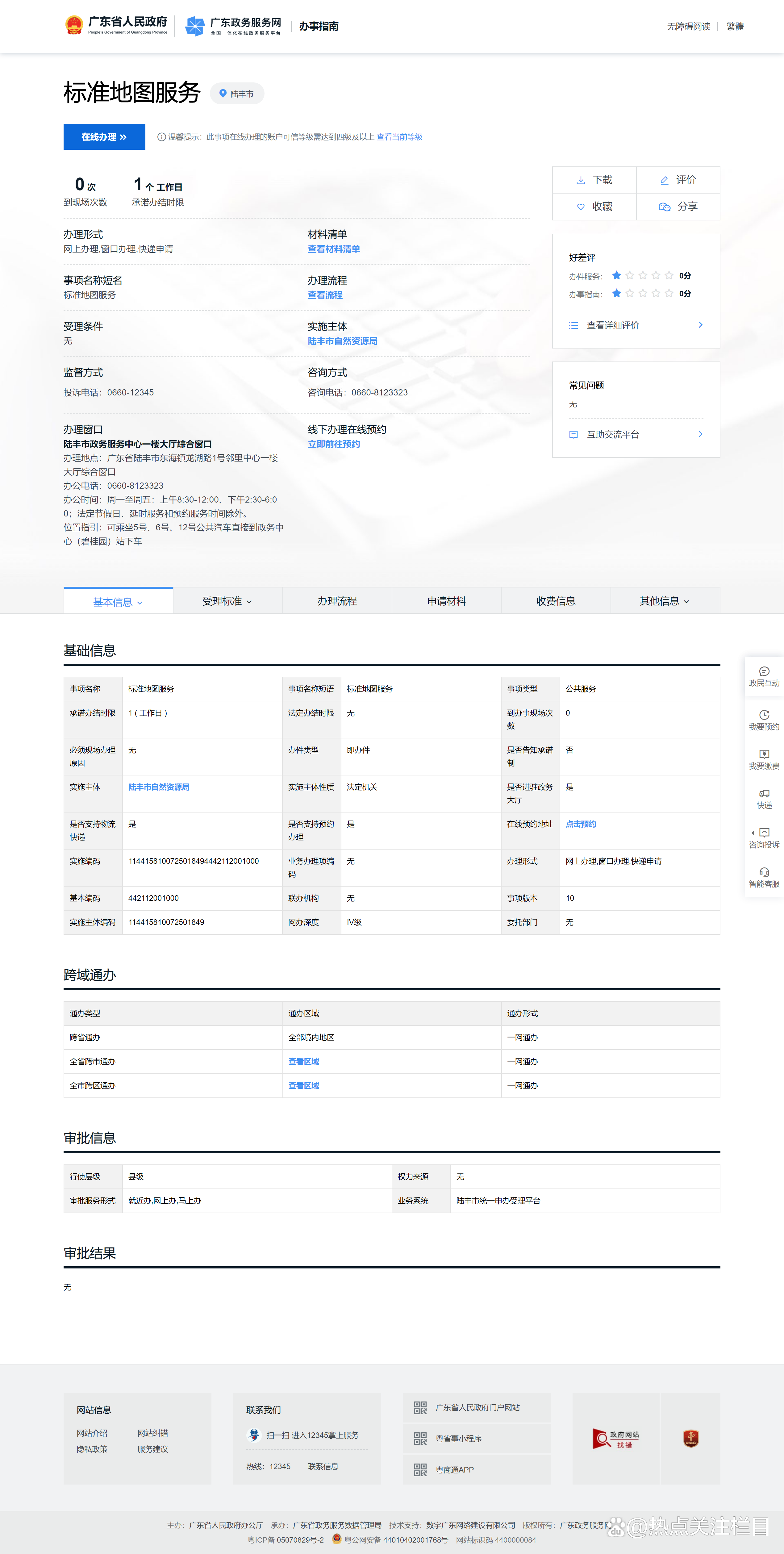Open 智能客服 in the side toolbar

point(764,877)
